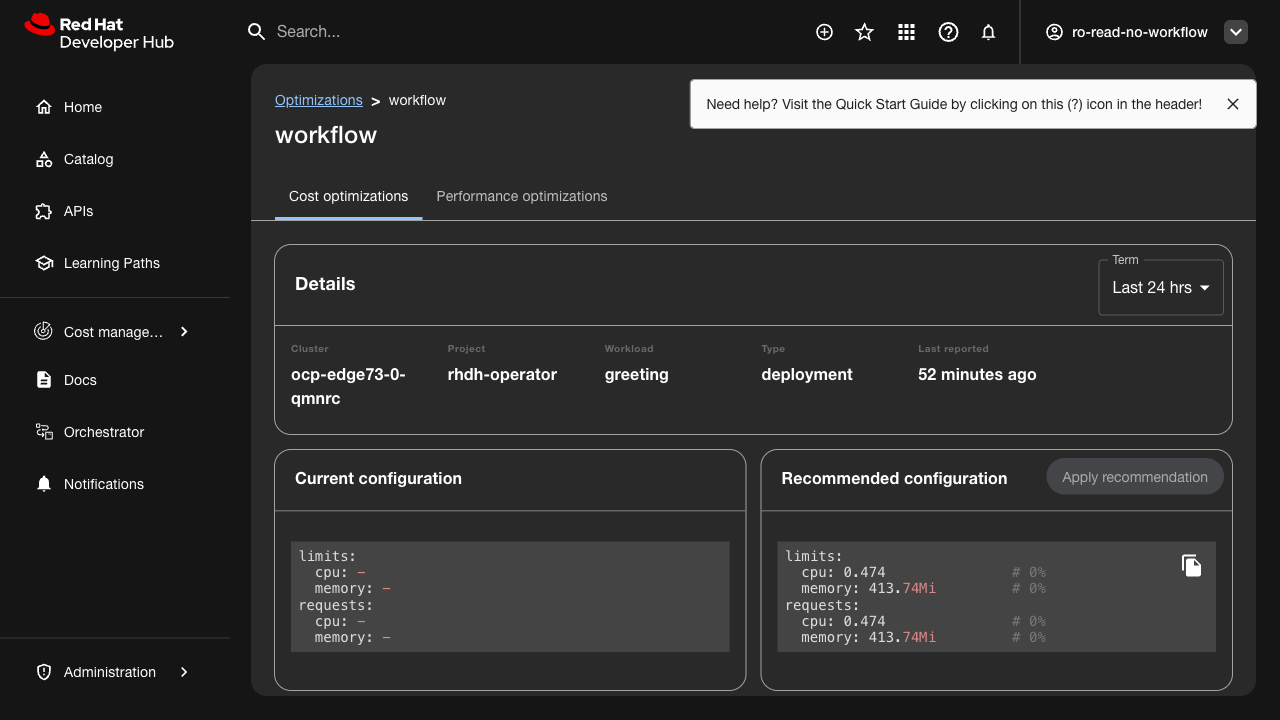Click the help question mark icon
The width and height of the screenshot is (1280, 720).
point(948,32)
